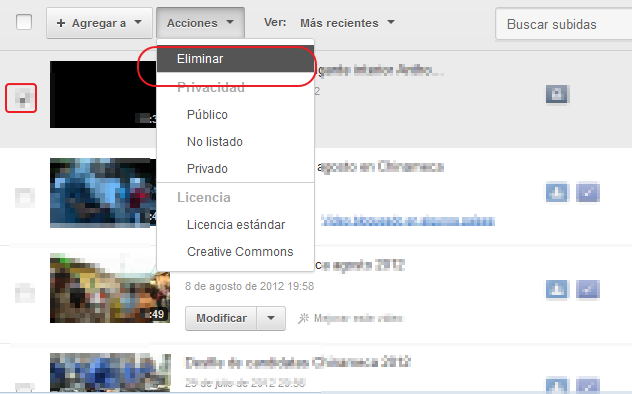Apply Licencia estándar to selected videos

236,224
